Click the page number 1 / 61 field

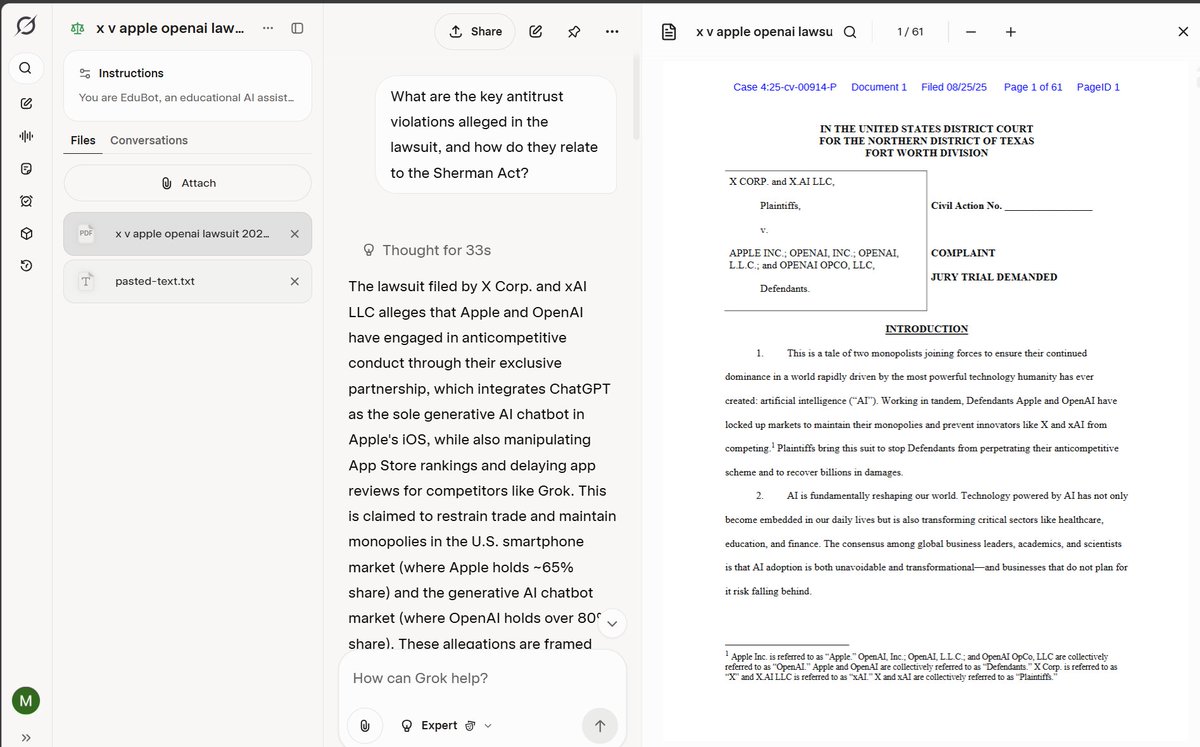pos(910,32)
